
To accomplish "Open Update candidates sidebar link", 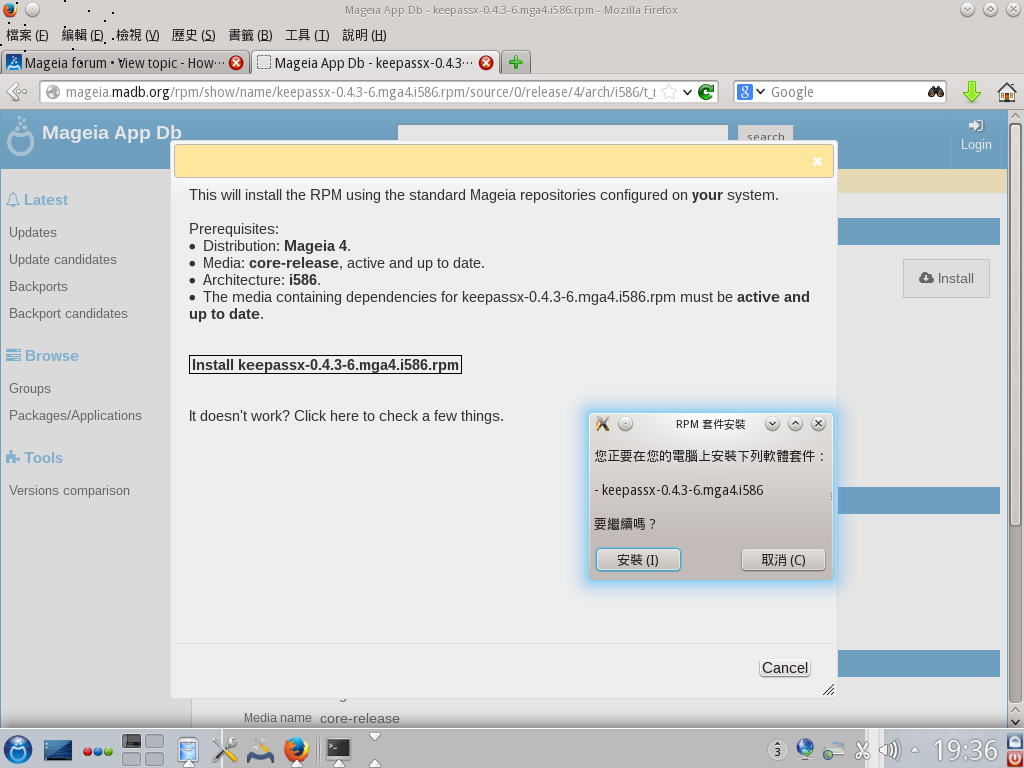I will [x=63, y=259].
